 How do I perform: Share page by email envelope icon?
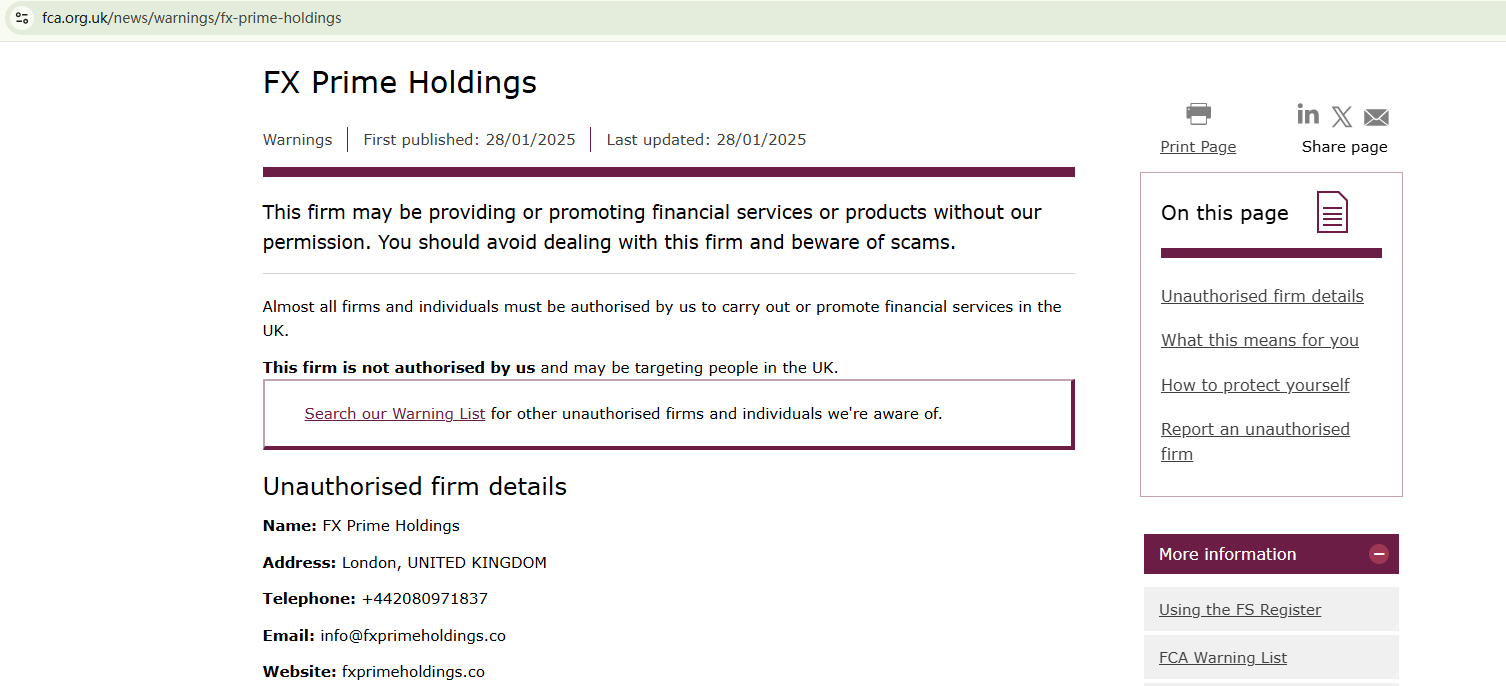(1376, 117)
